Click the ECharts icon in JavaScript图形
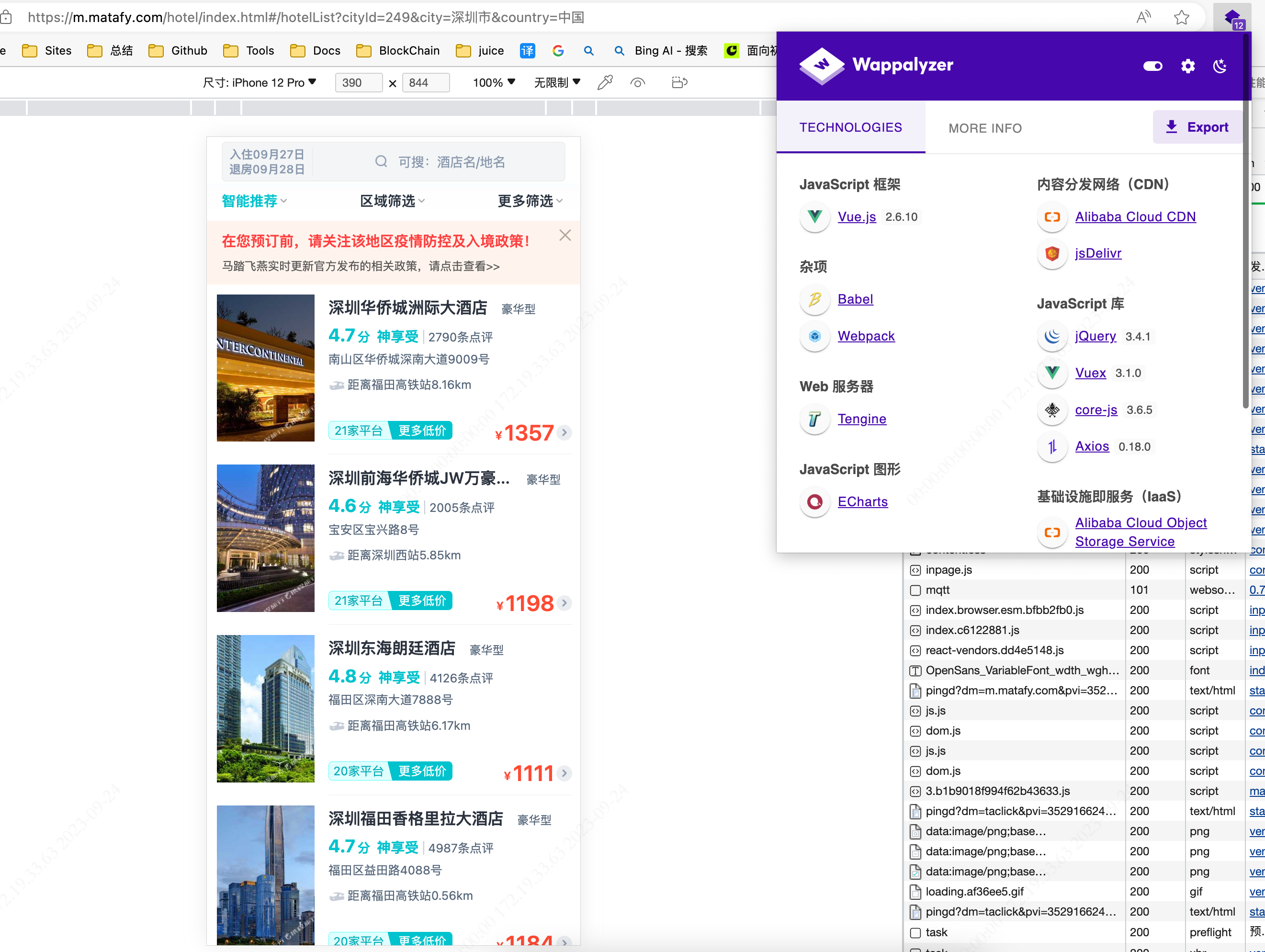The image size is (1265, 952). click(x=814, y=502)
